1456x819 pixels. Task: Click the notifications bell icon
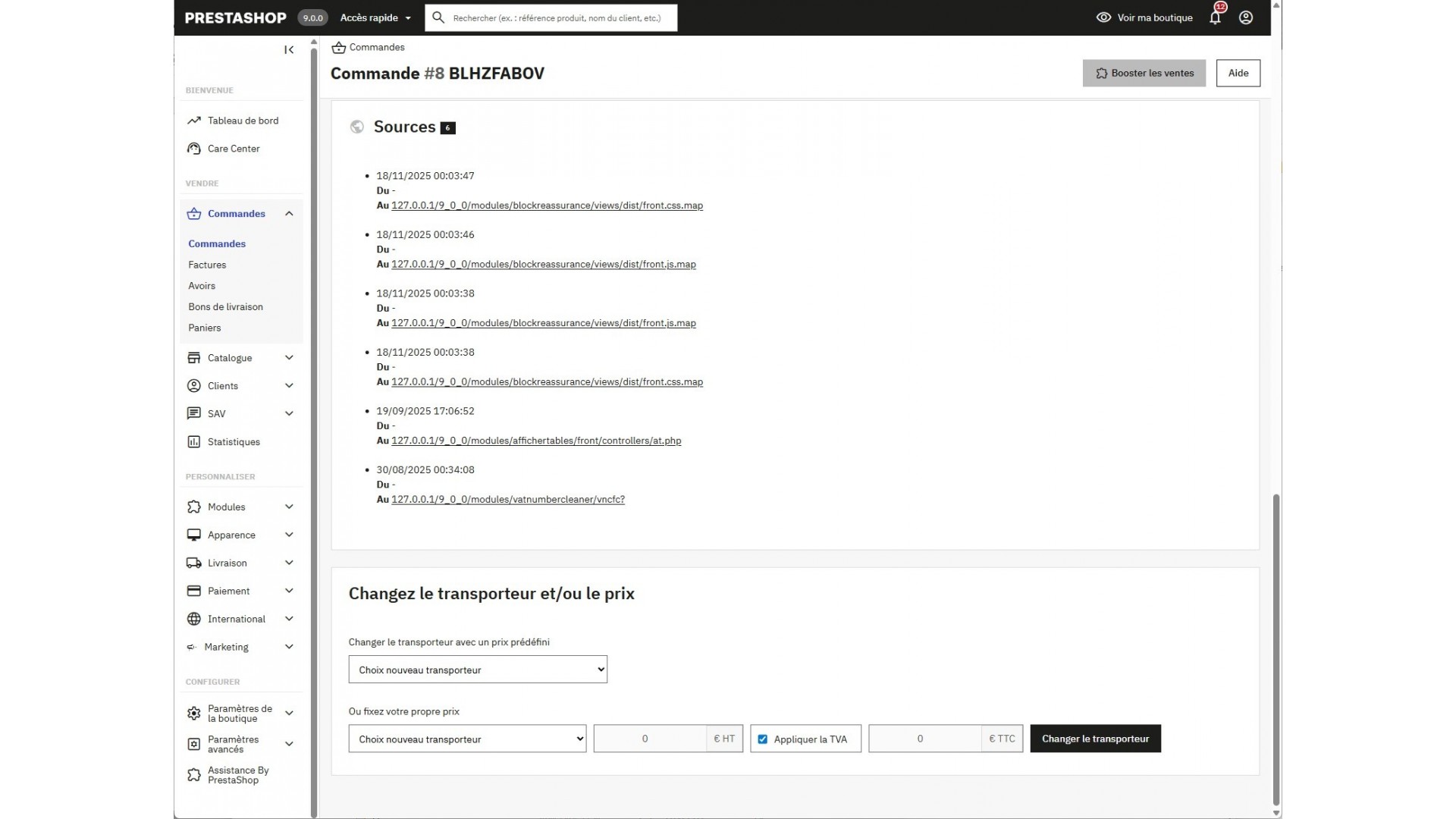pyautogui.click(x=1215, y=18)
